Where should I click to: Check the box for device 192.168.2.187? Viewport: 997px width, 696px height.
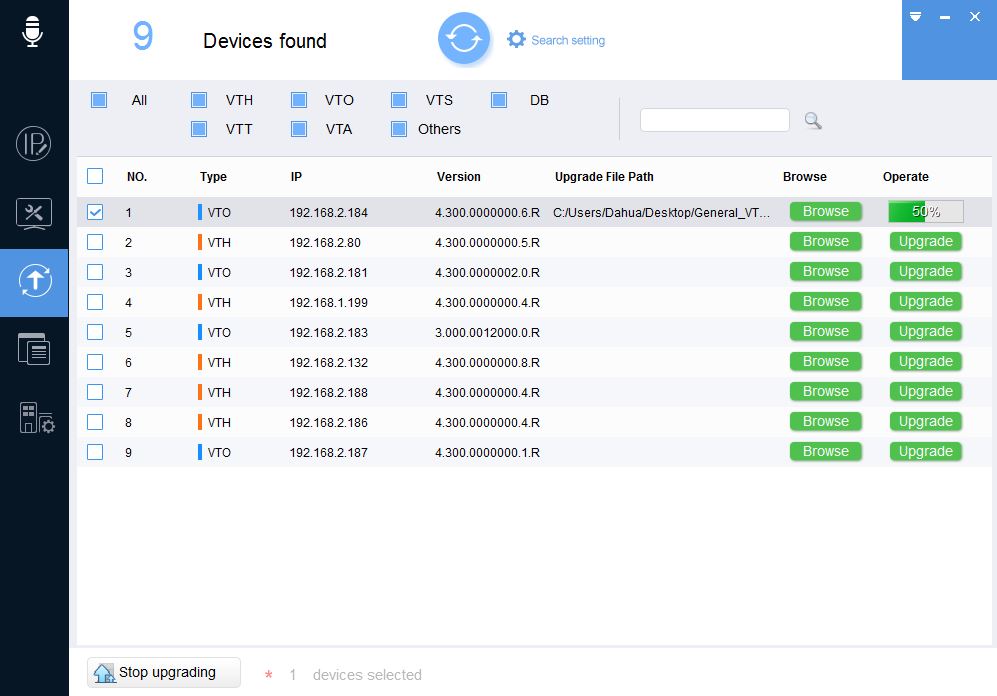coord(95,452)
